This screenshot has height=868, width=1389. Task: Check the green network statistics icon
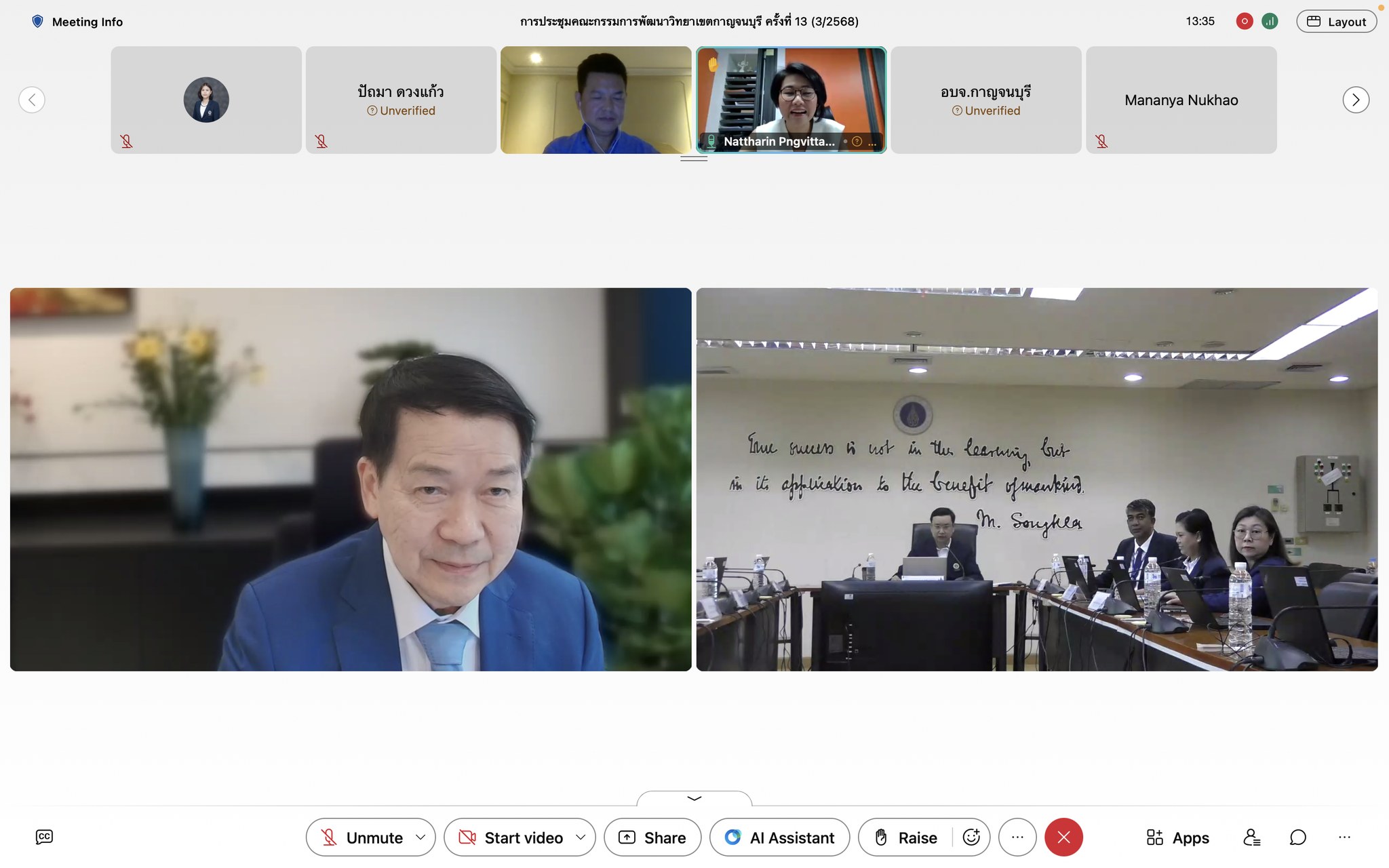1270,21
